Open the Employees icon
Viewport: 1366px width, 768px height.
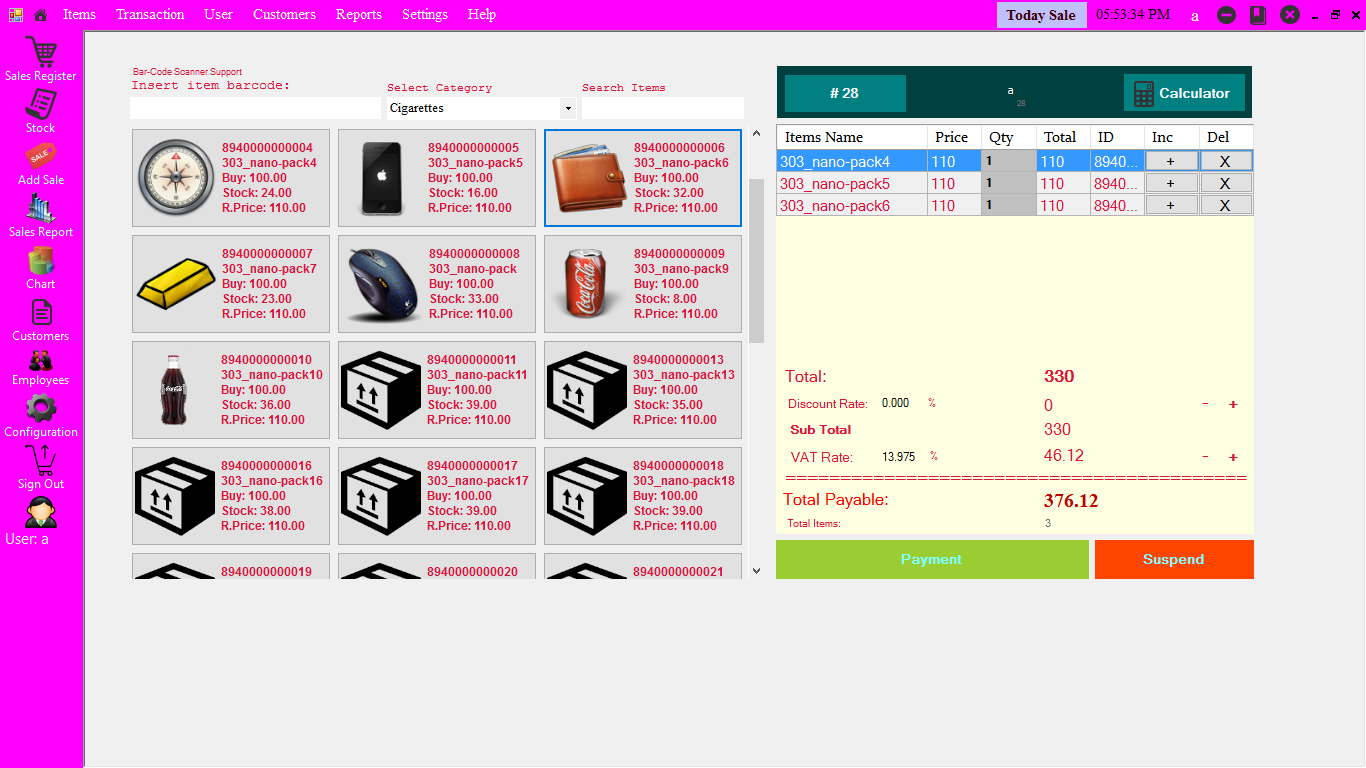click(x=40, y=362)
